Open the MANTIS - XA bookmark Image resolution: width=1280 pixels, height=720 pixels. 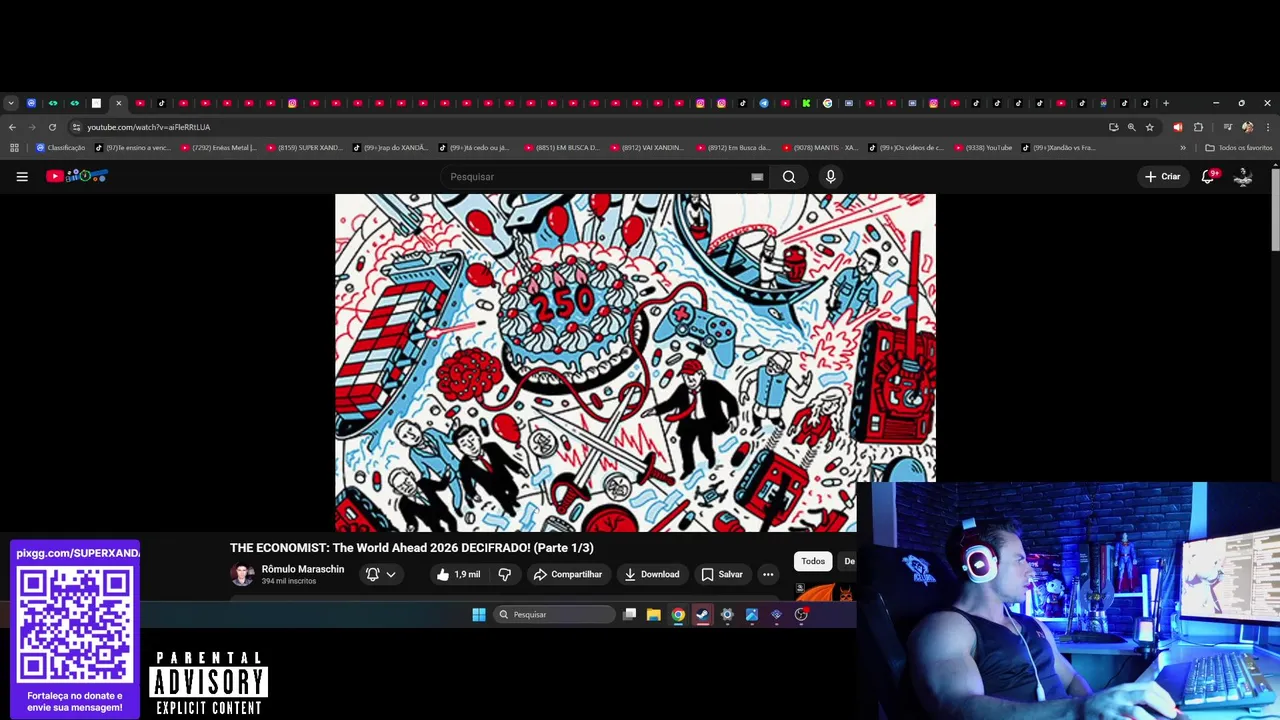821,148
